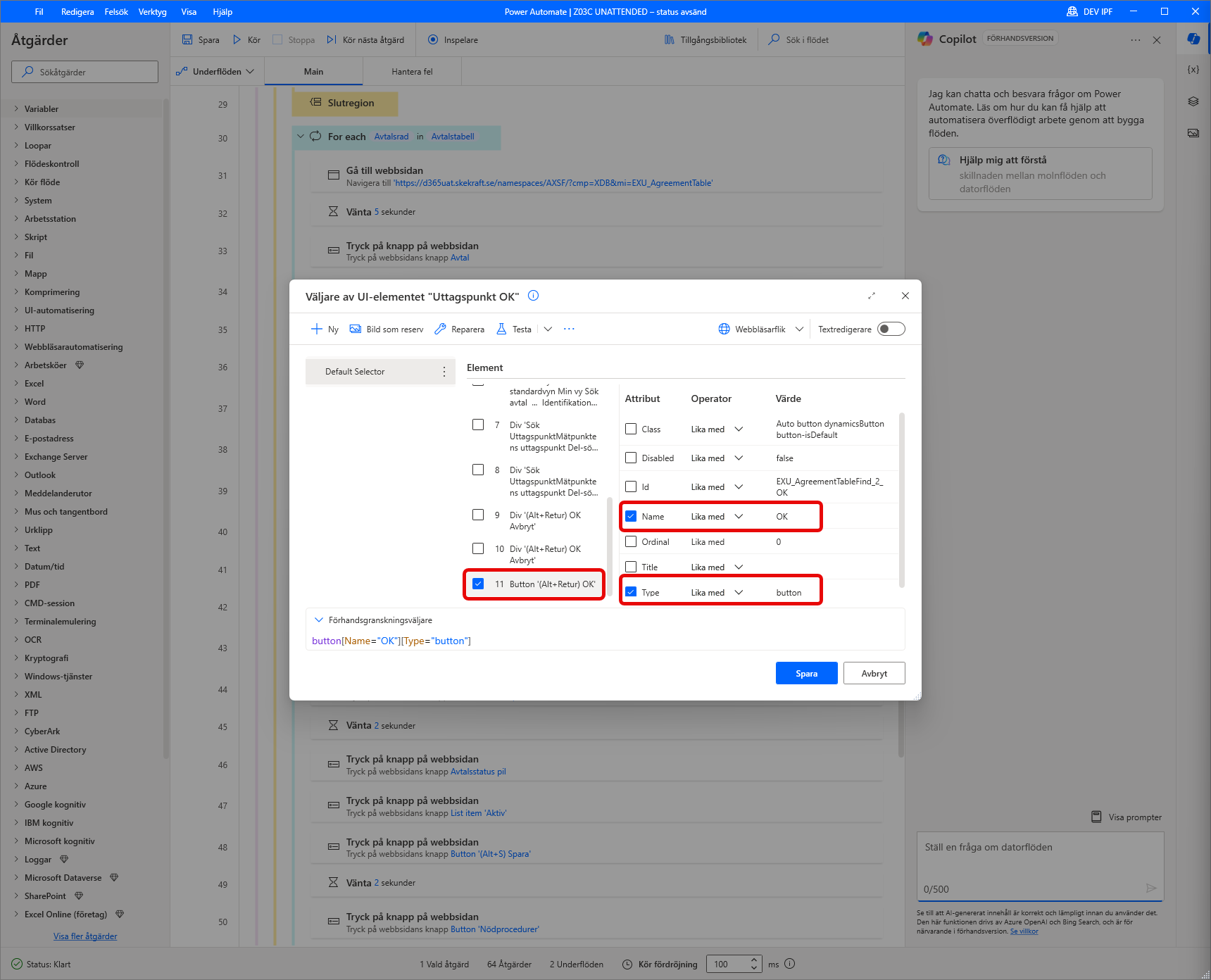Uncheck the Name attribute checkbox
Viewport: 1211px width, 980px height.
pos(631,516)
